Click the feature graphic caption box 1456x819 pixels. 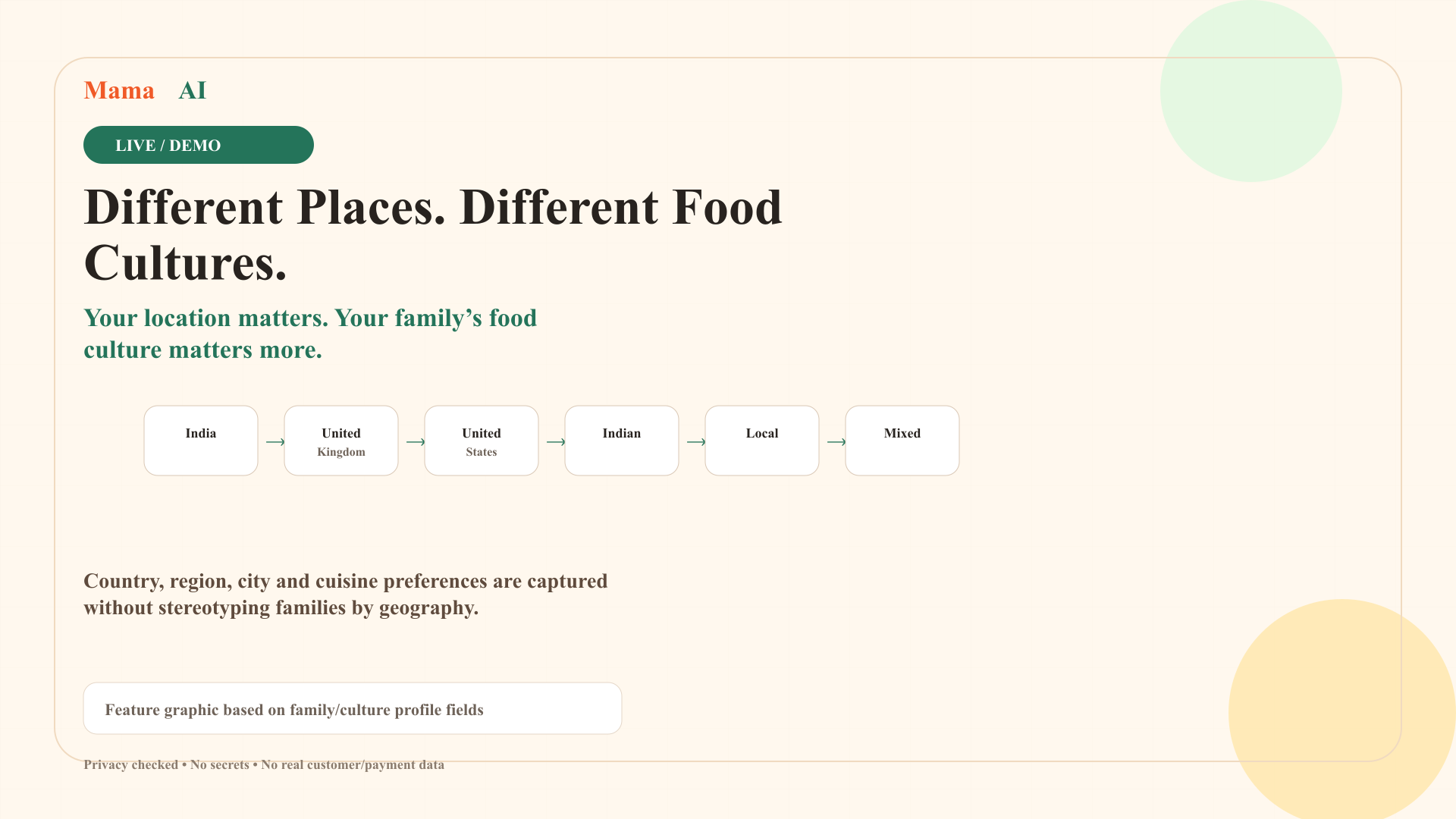click(353, 708)
